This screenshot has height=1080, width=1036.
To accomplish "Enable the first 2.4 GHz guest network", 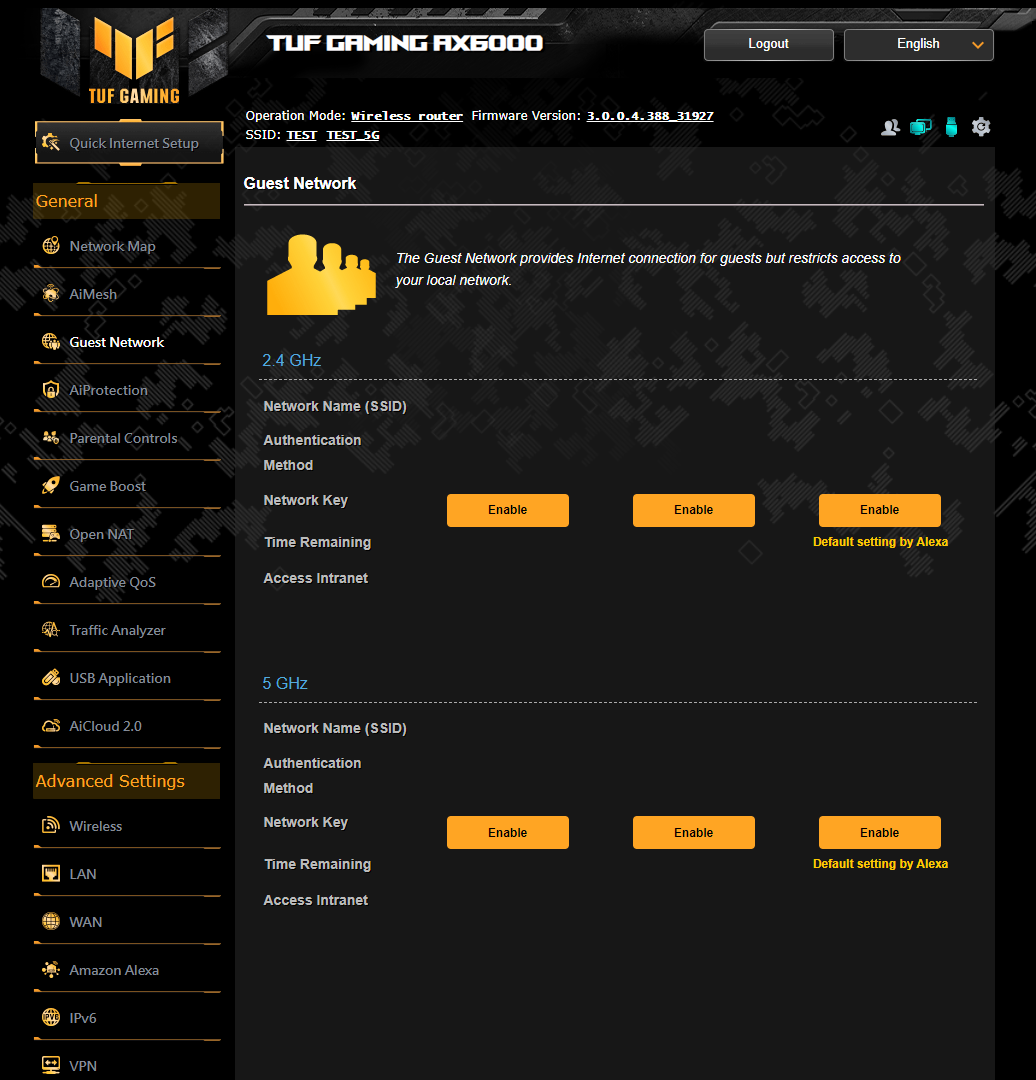I will [508, 510].
